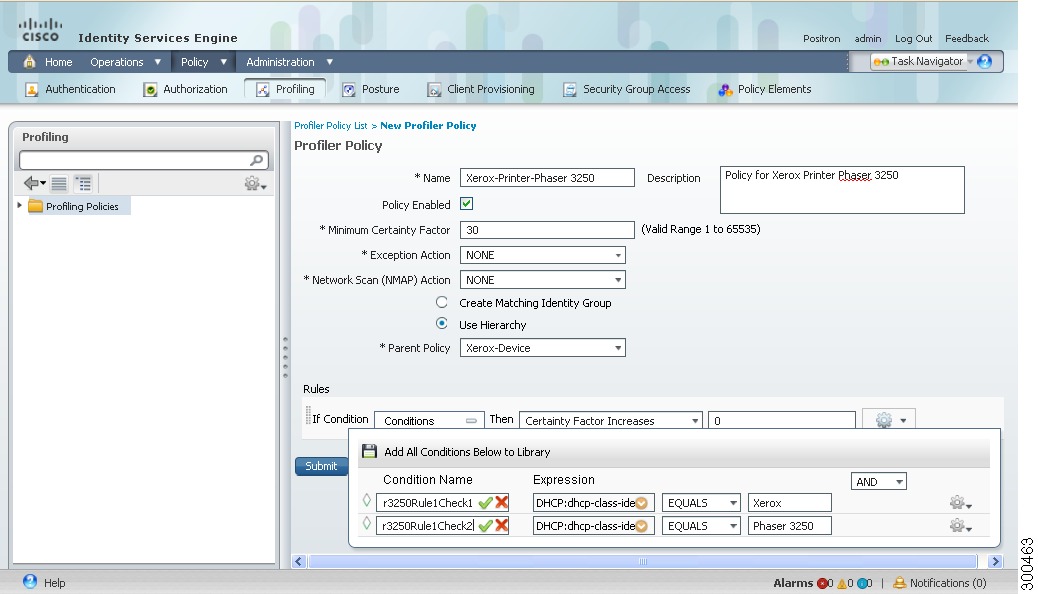Expand the Profiling Policies tree node

click(20, 205)
